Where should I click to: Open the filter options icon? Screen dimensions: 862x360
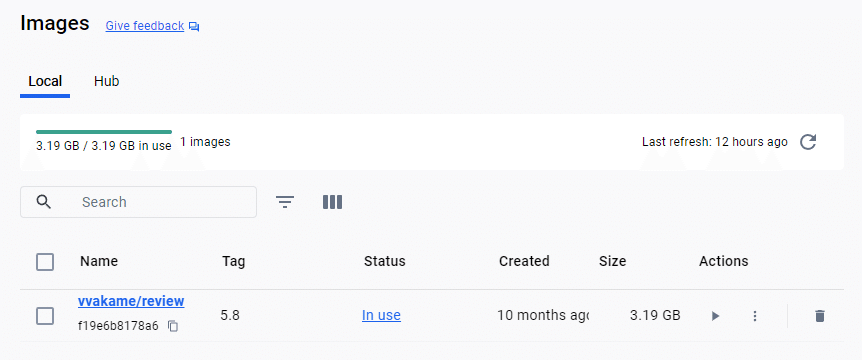point(285,202)
